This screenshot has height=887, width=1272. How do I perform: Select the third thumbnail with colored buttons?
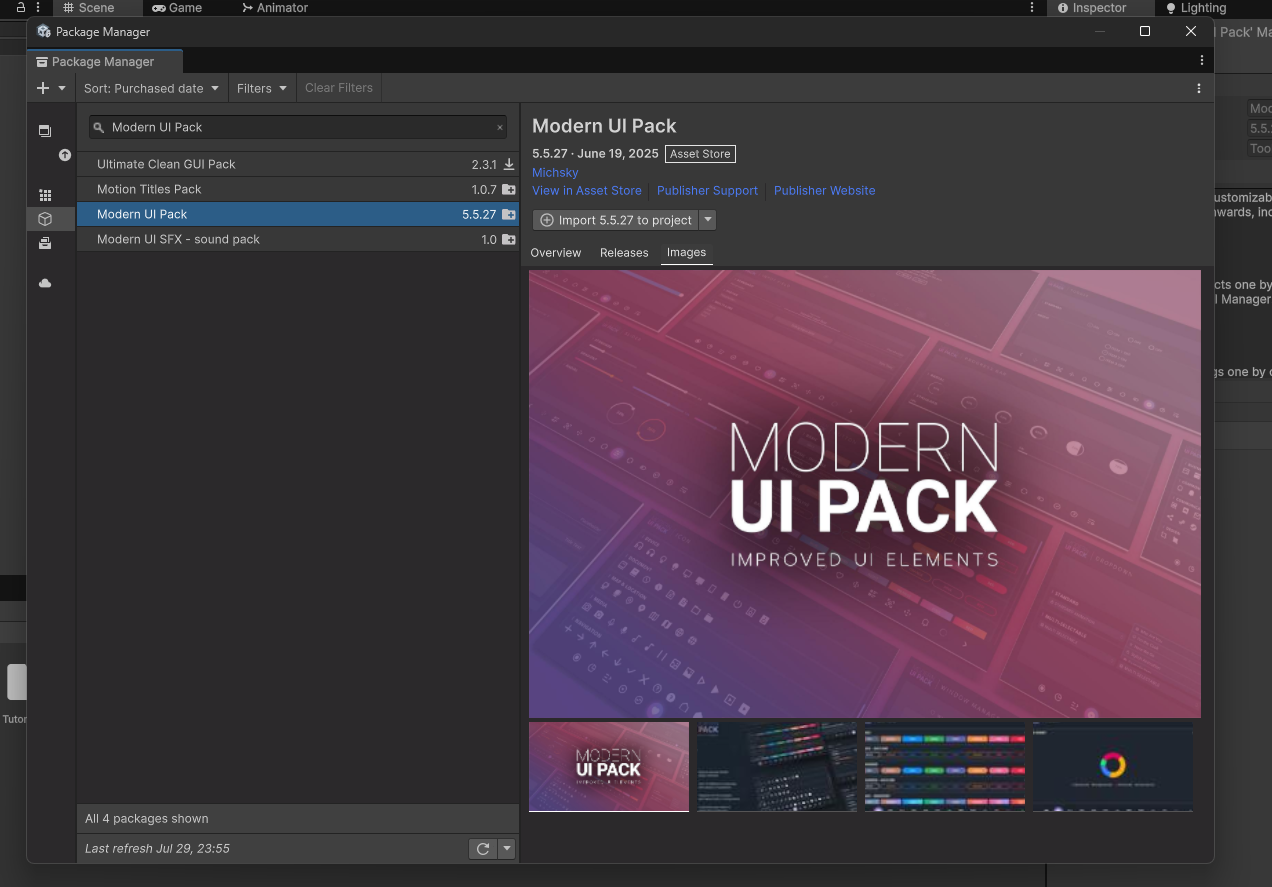945,766
